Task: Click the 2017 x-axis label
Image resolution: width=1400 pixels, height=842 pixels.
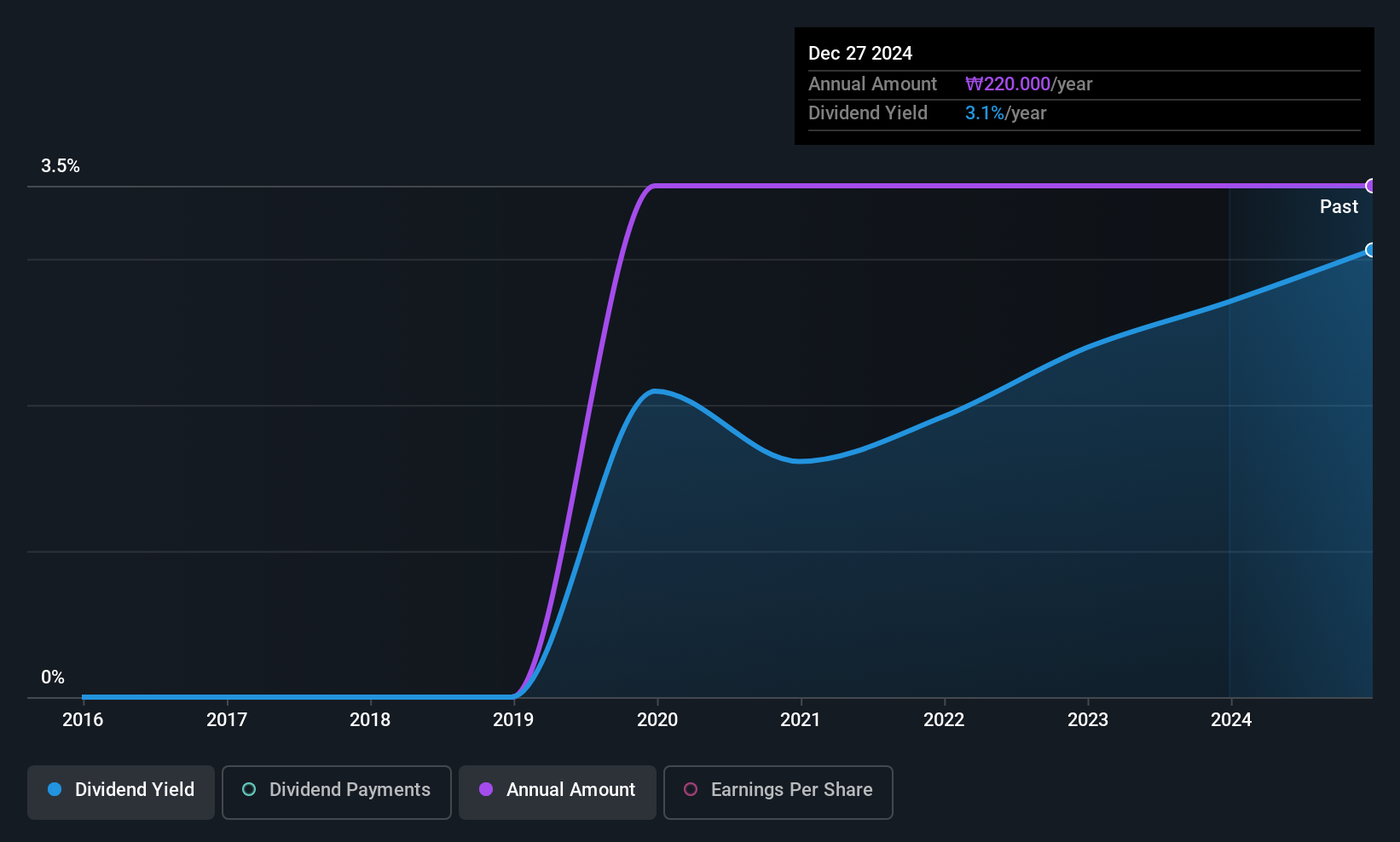Action: pos(227,720)
